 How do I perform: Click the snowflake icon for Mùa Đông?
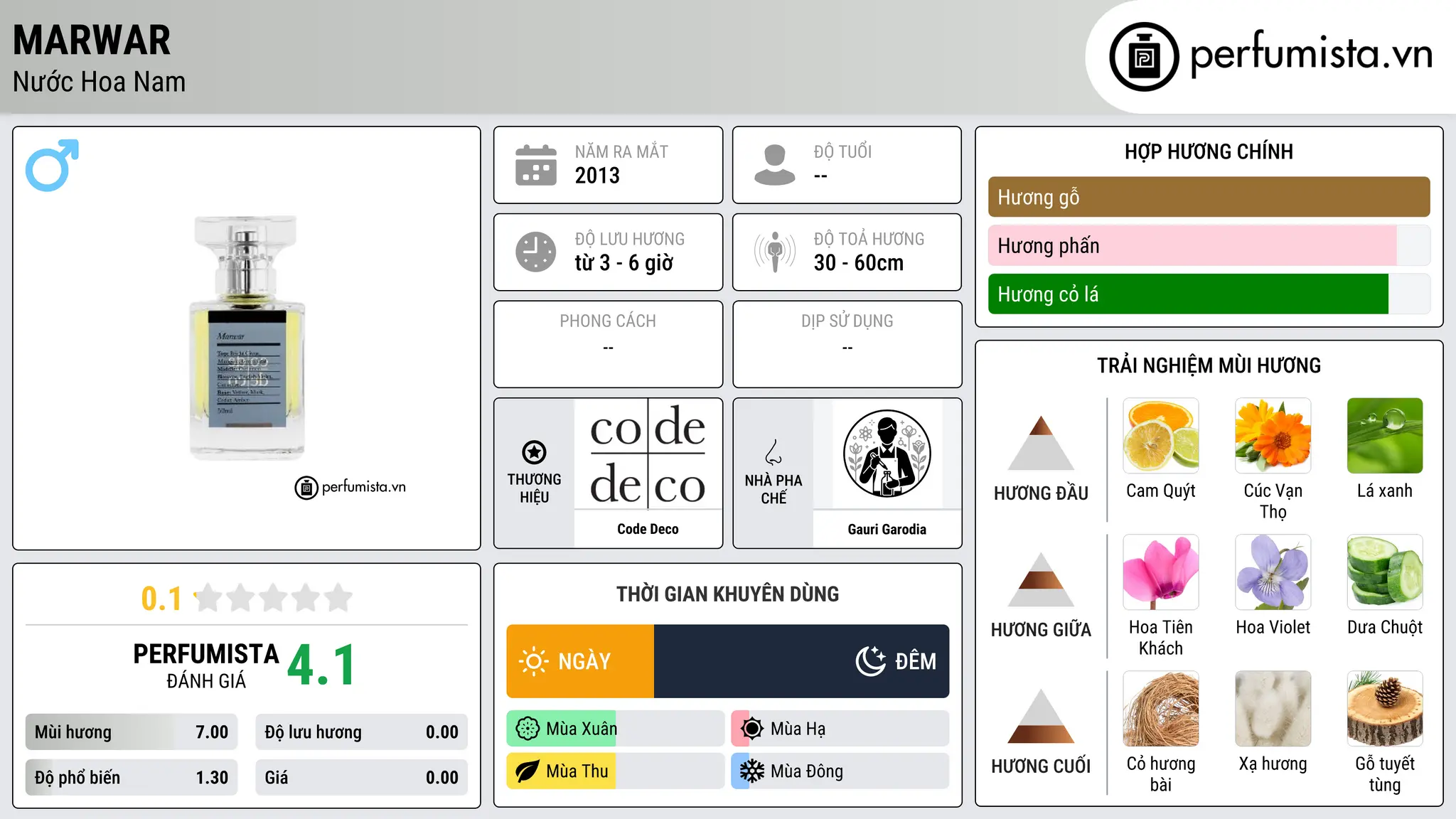tap(751, 771)
